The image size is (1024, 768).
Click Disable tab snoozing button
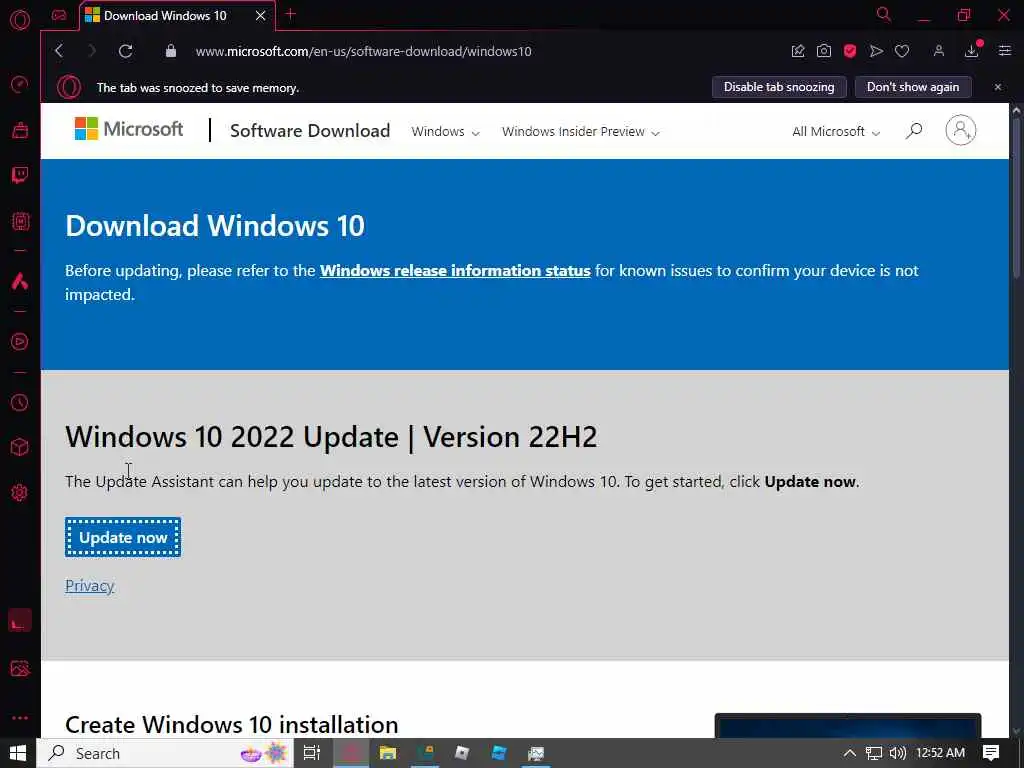pos(779,87)
